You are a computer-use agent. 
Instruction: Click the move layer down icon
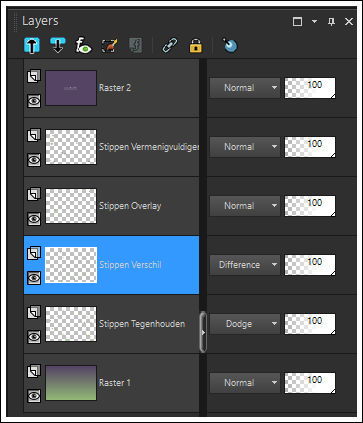click(58, 45)
